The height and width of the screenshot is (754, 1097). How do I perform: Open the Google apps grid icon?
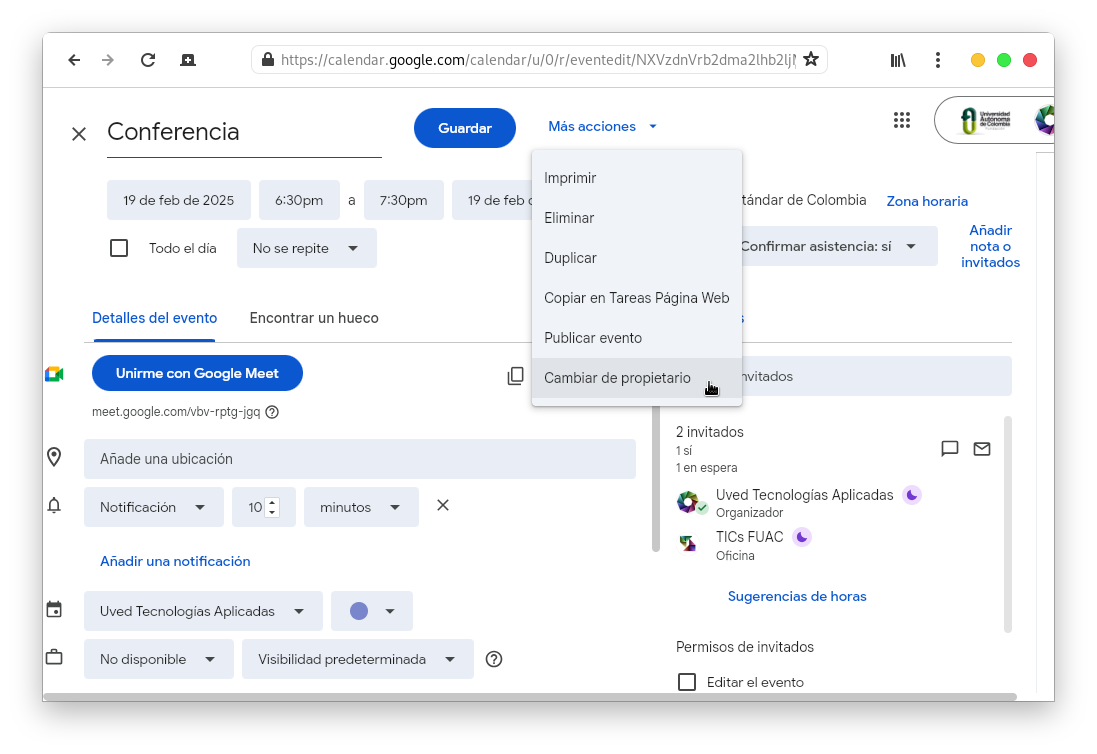point(901,121)
